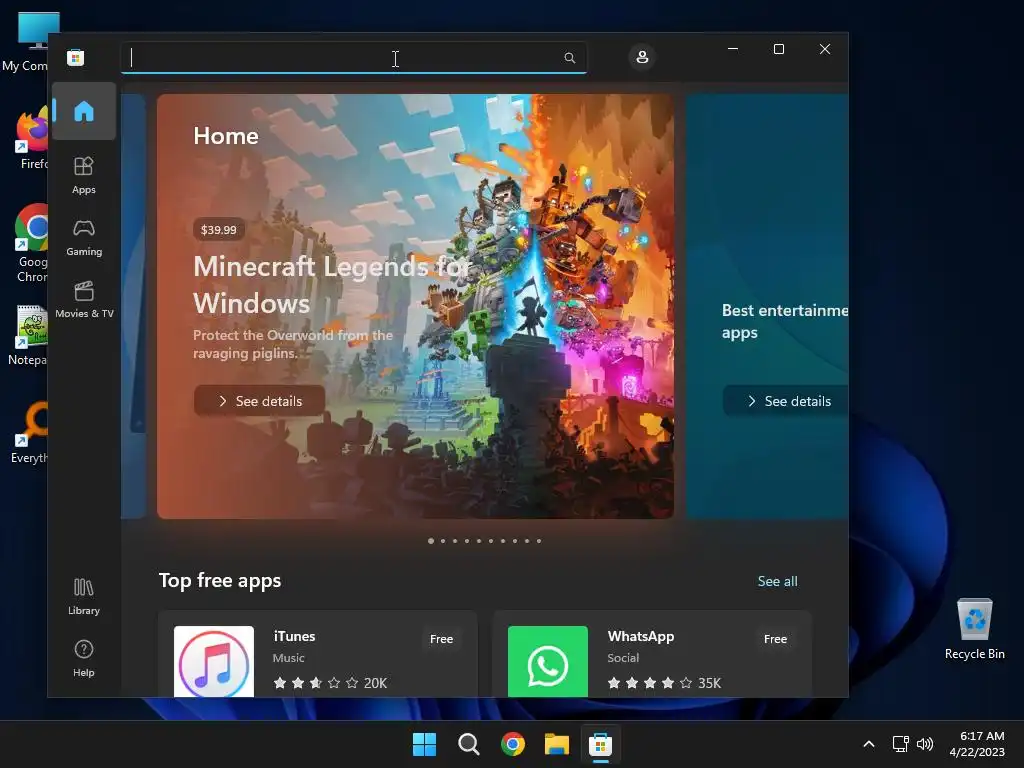Click the Microsoft Store logo icon
Viewport: 1024px width, 768px height.
coord(76,57)
